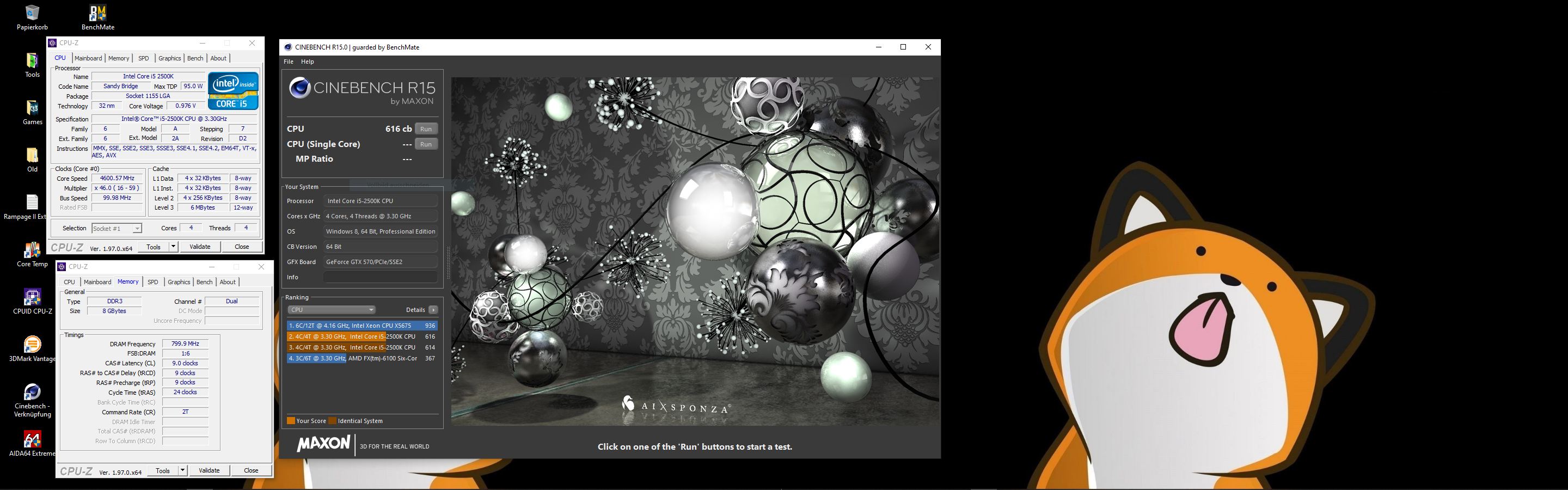
Task: Click the Identical System legend swatch
Action: [x=332, y=421]
